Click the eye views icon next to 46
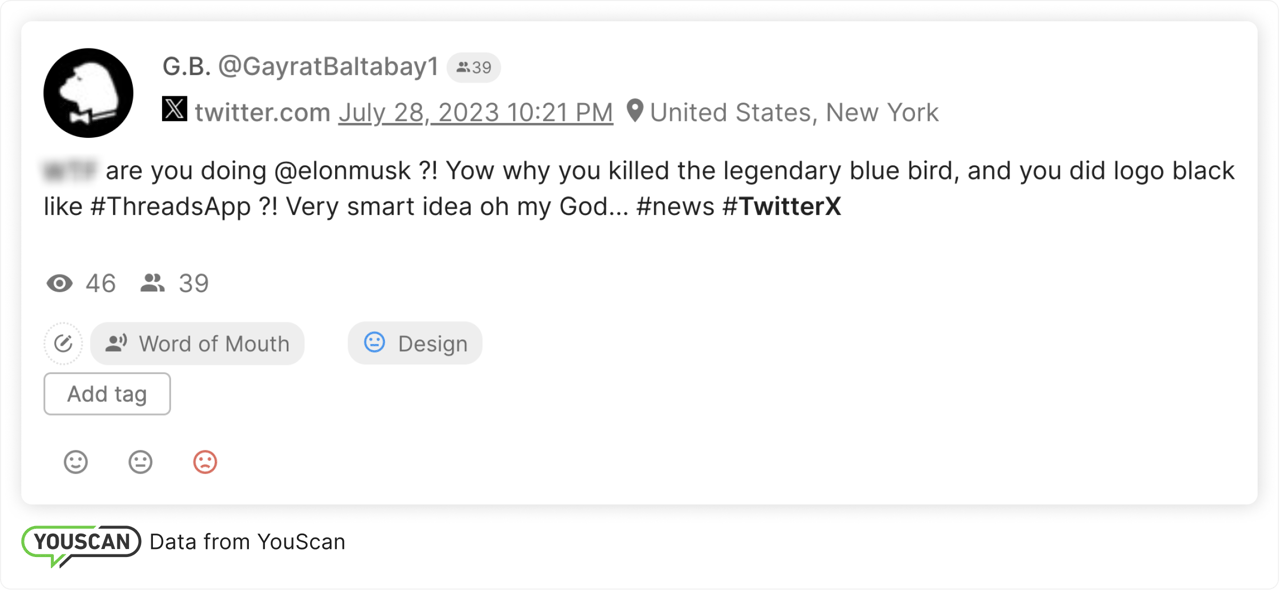This screenshot has width=1280, height=590. click(60, 284)
